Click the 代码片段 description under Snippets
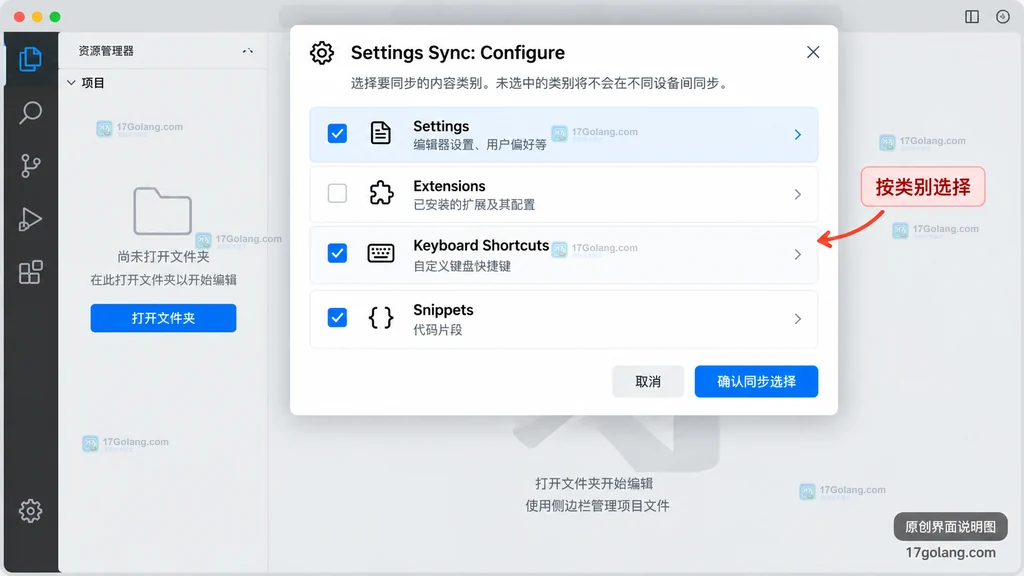Viewport: 1024px width, 576px height. (438, 330)
